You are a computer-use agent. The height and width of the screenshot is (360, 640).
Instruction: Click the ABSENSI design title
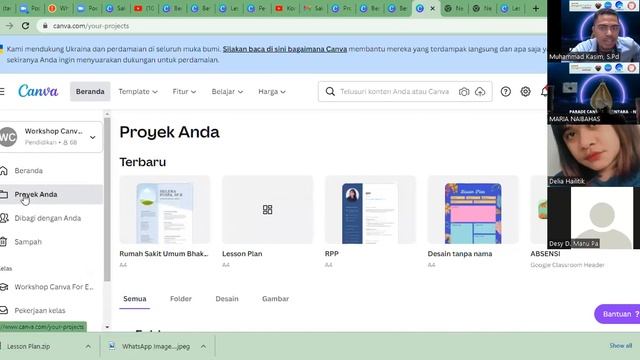[545, 253]
